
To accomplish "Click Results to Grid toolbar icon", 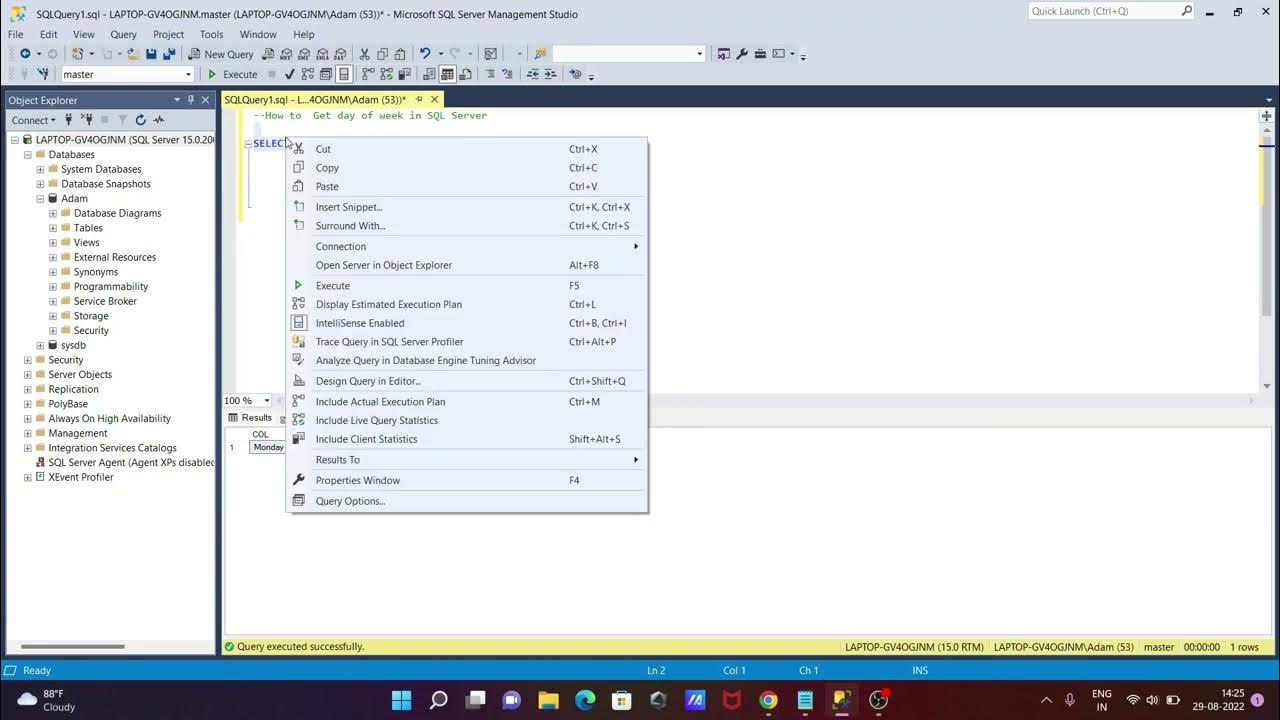I will point(447,74).
